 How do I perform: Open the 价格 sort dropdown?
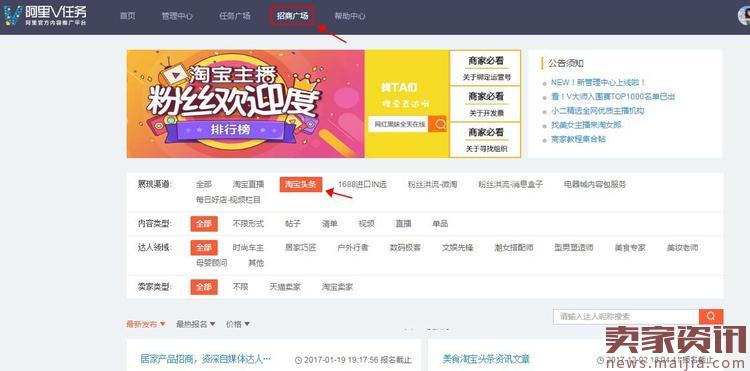[238, 324]
